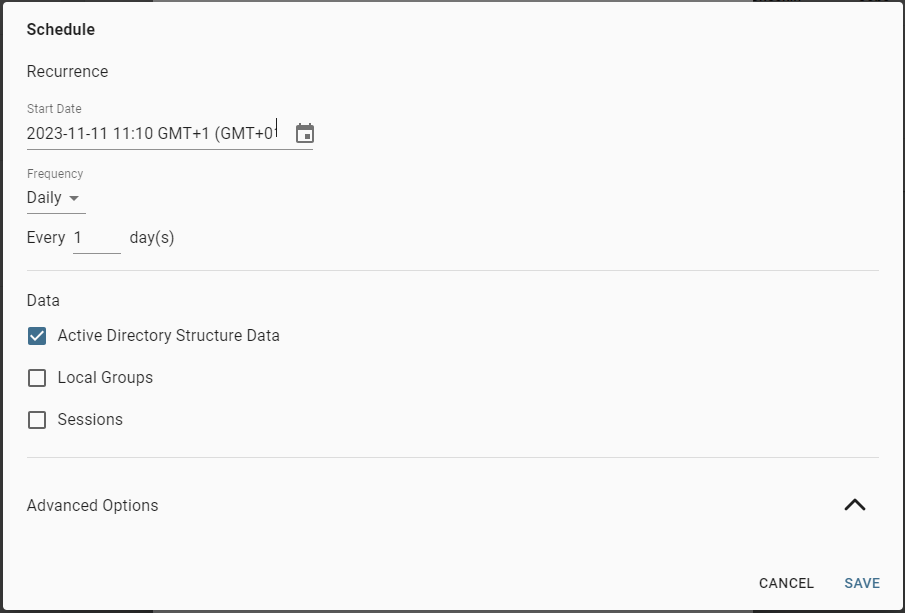Click into the Start Date text field
The image size is (905, 613).
(x=158, y=134)
